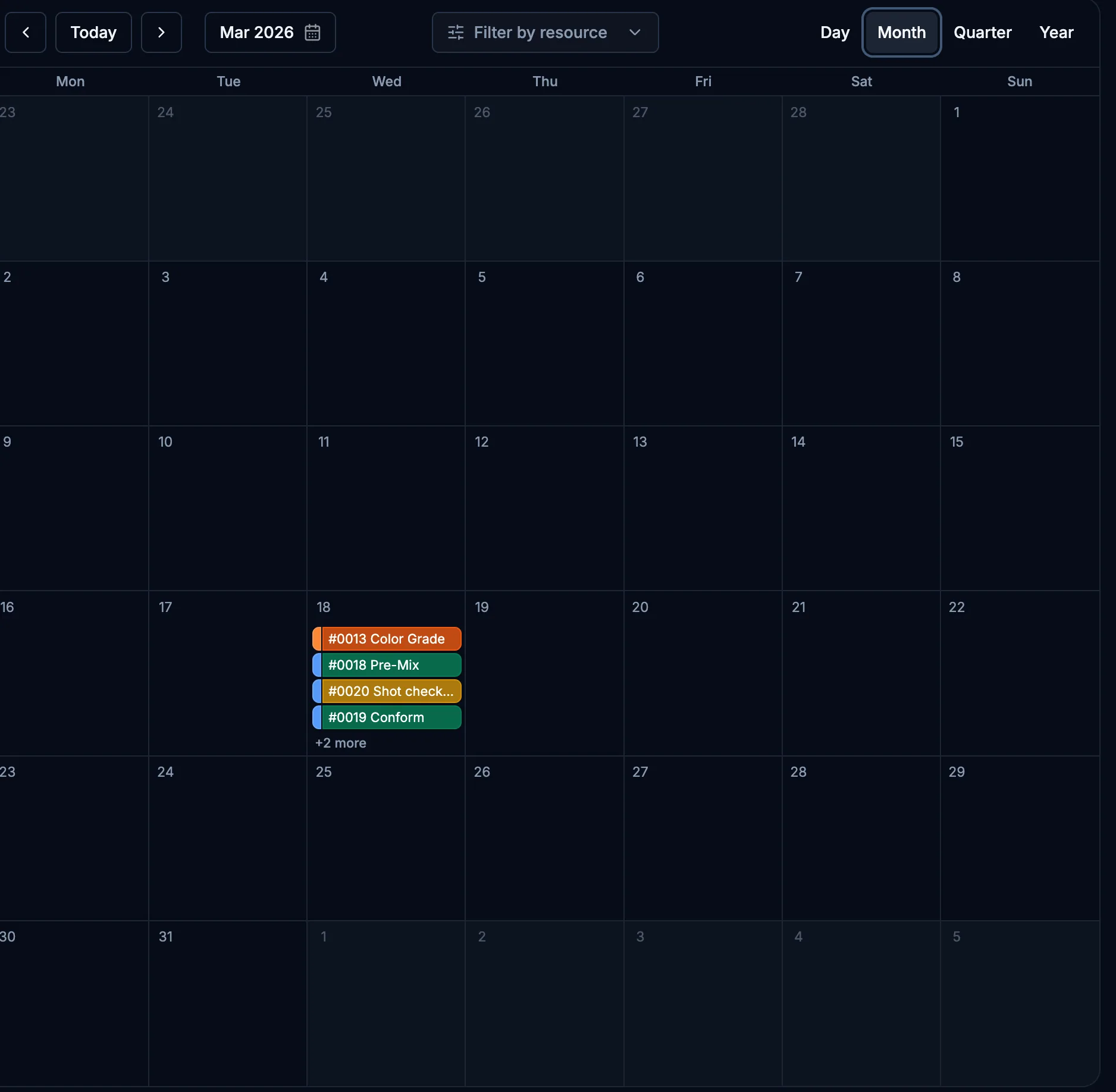Select the orange color strip on Color Grade

click(x=317, y=639)
